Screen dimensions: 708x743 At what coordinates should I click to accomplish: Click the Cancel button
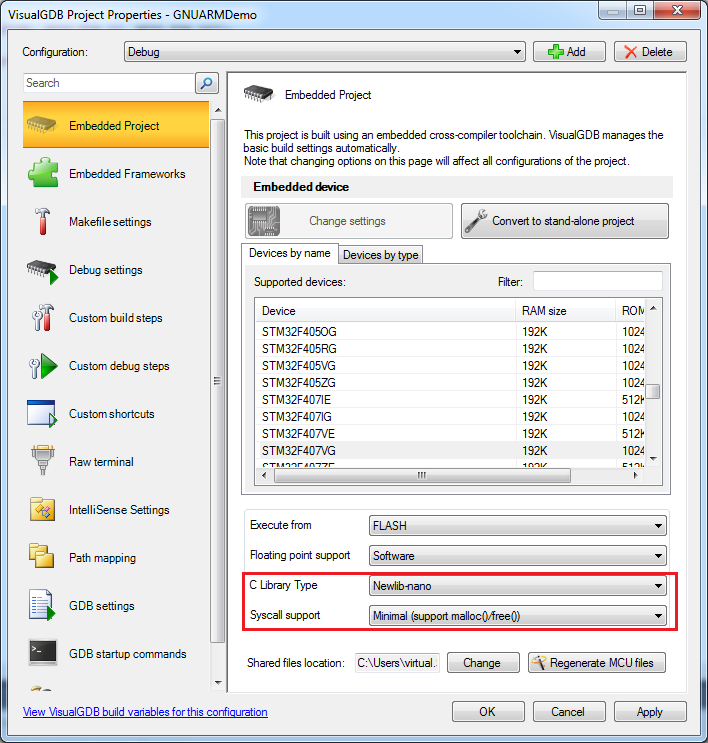coord(569,712)
